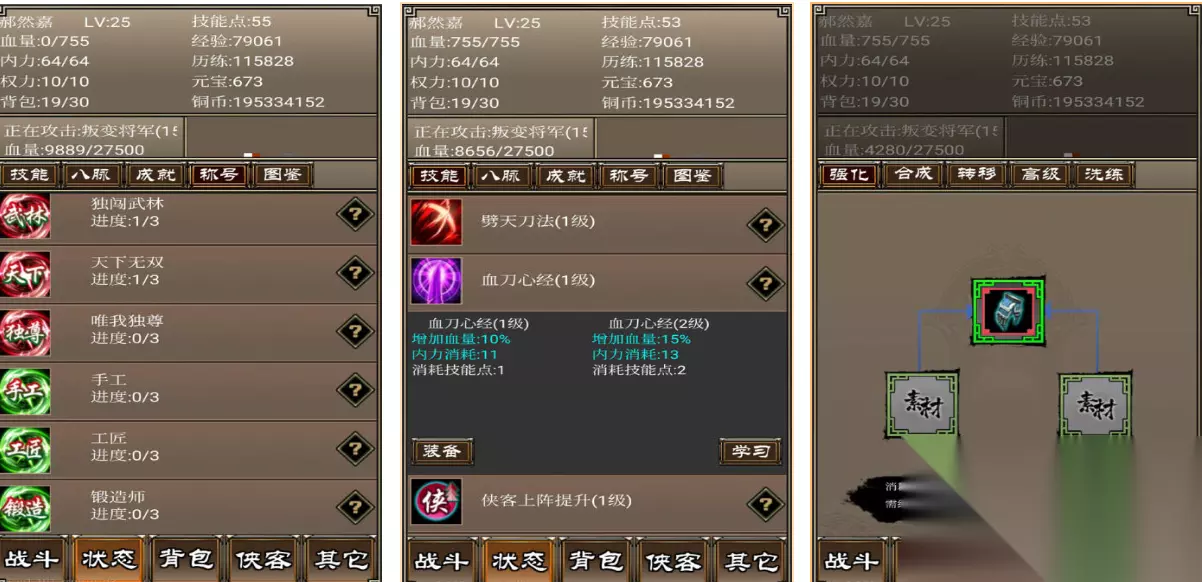1202x582 pixels.
Task: Click the 装备 button
Action: tap(442, 451)
